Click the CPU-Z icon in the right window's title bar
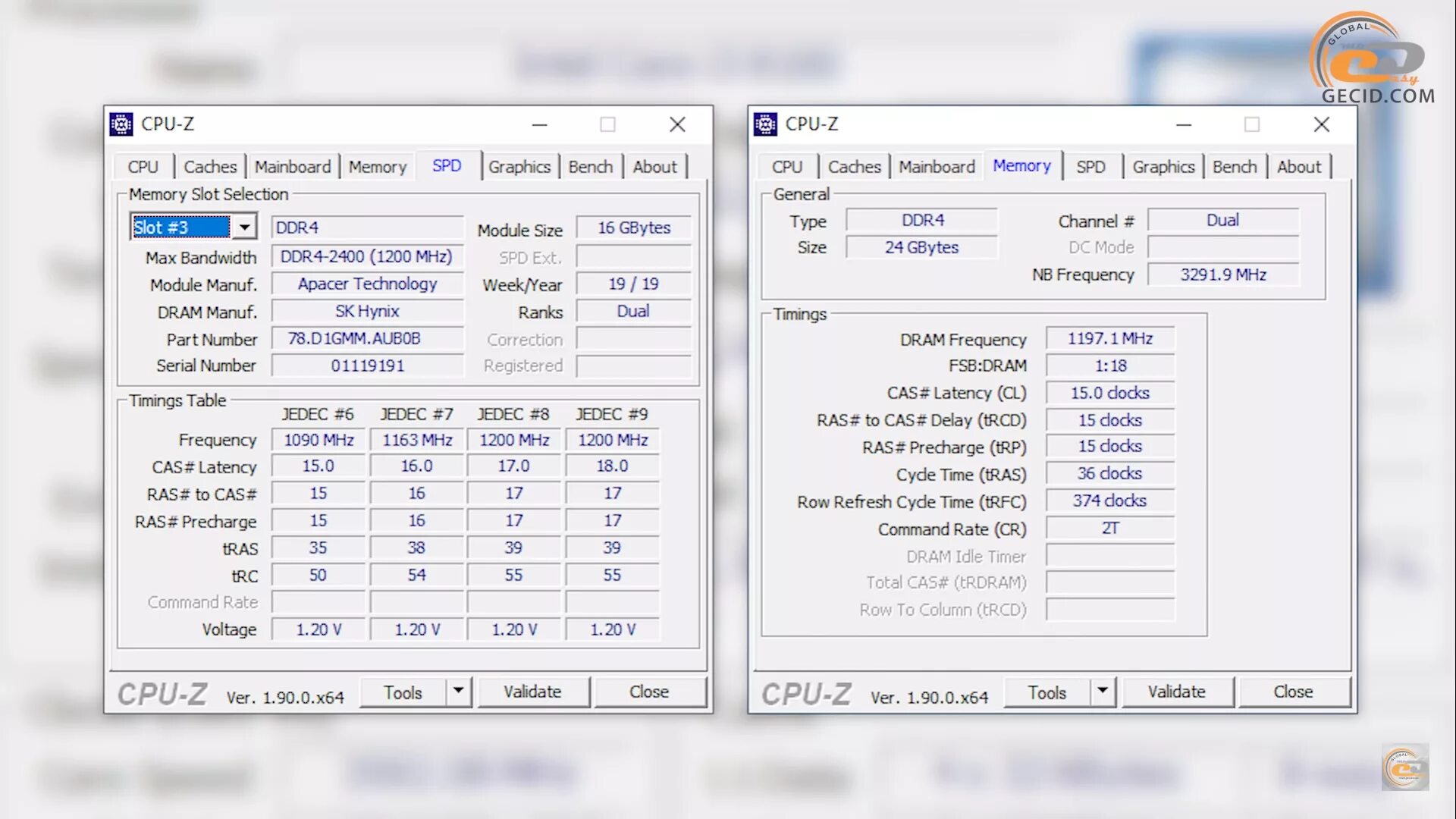 (765, 124)
